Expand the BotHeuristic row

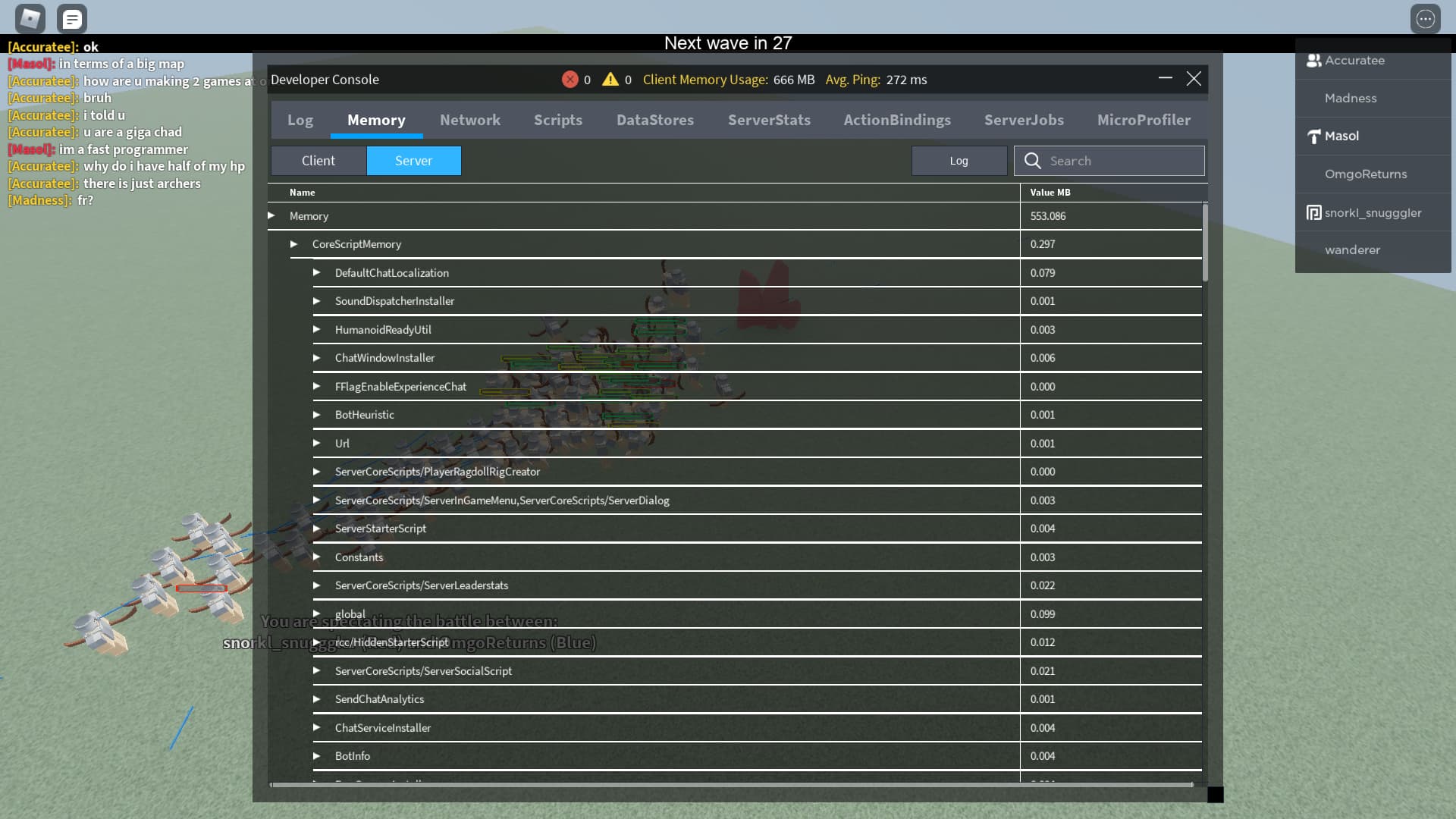[317, 415]
